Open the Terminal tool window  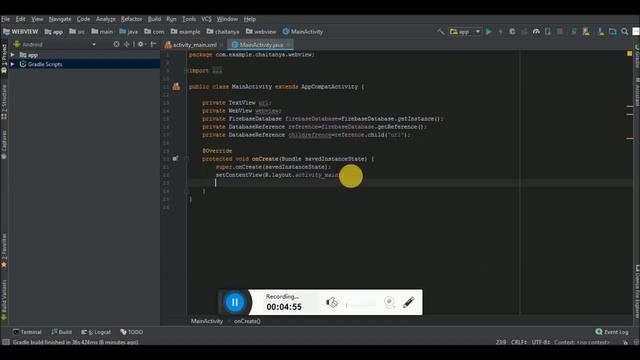point(27,332)
